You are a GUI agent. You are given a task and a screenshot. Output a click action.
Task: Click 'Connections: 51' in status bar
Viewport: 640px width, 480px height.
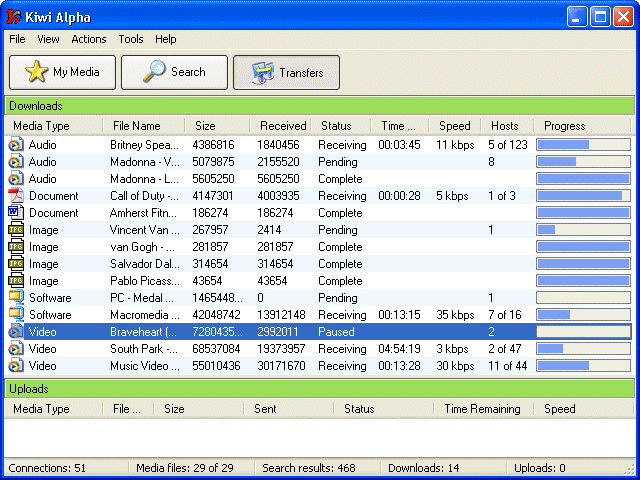coord(47,468)
